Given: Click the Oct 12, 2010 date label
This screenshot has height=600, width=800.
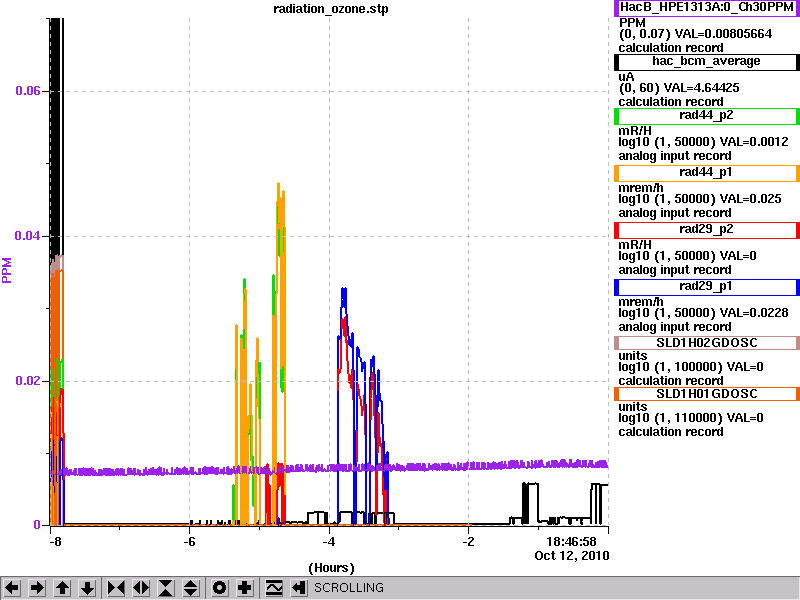Looking at the screenshot, I should [x=572, y=555].
